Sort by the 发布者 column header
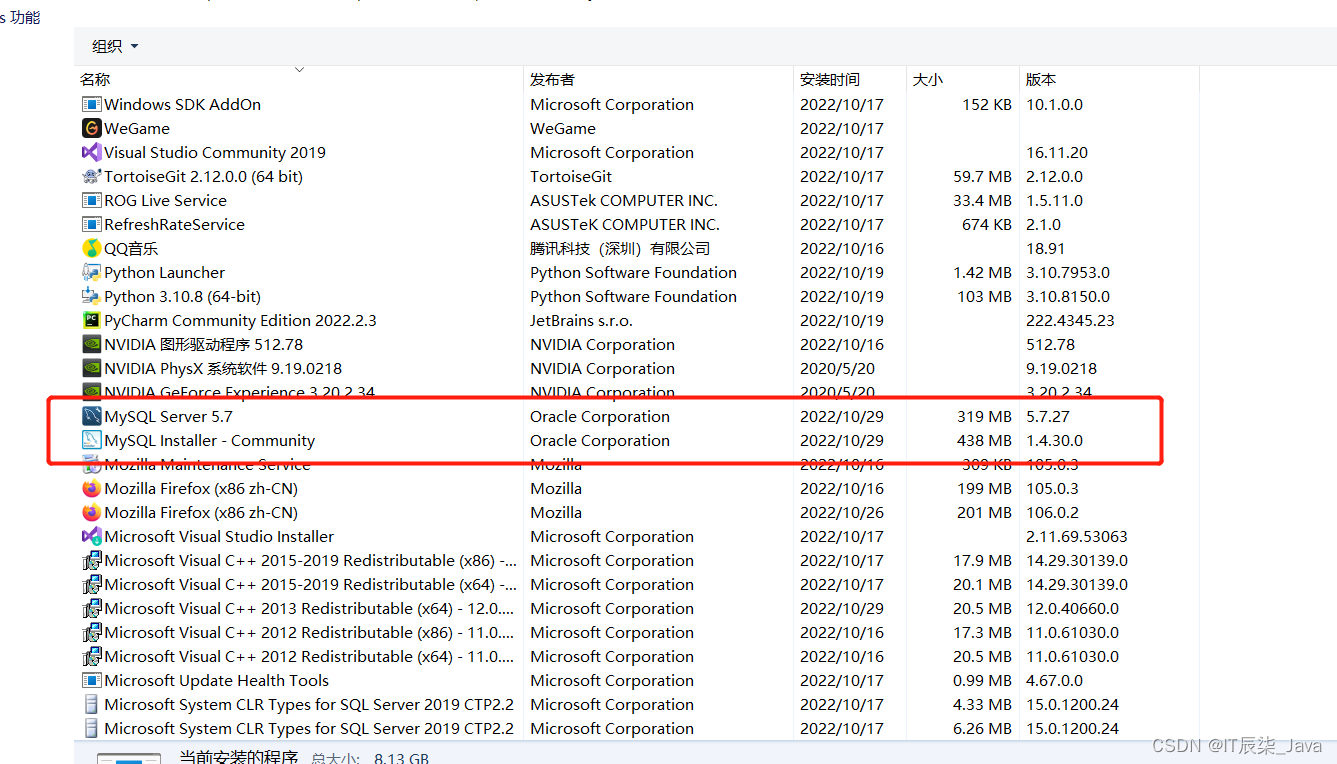This screenshot has width=1337, height=764. 552,79
